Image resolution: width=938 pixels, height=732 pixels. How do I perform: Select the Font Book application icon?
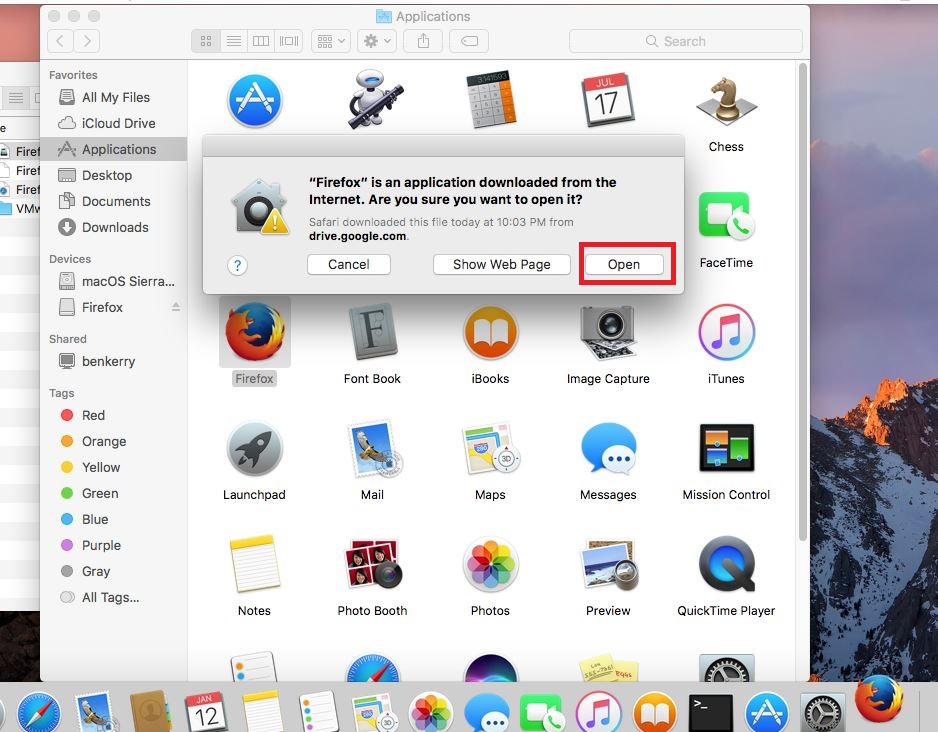click(372, 332)
